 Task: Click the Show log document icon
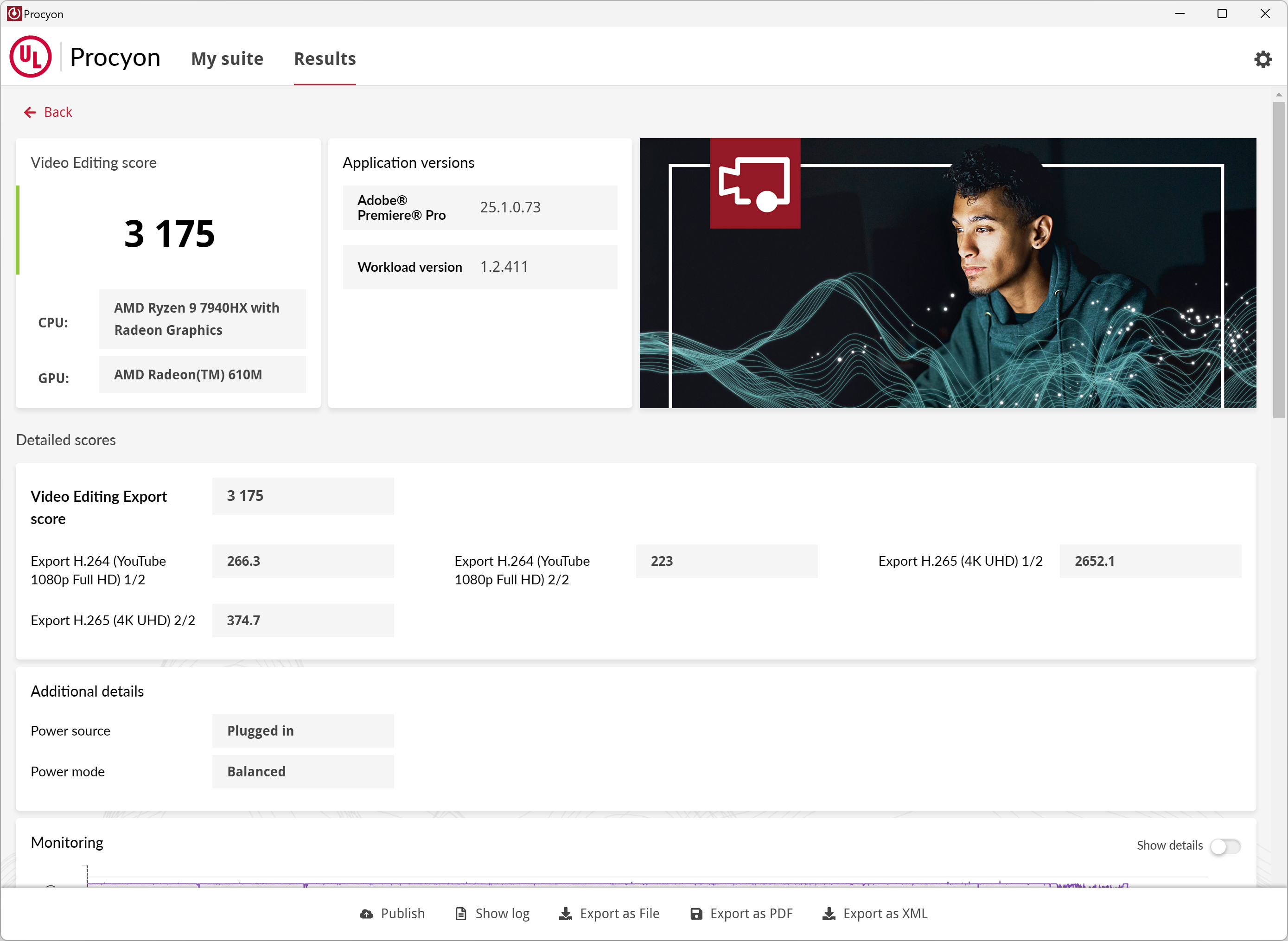[x=461, y=914]
